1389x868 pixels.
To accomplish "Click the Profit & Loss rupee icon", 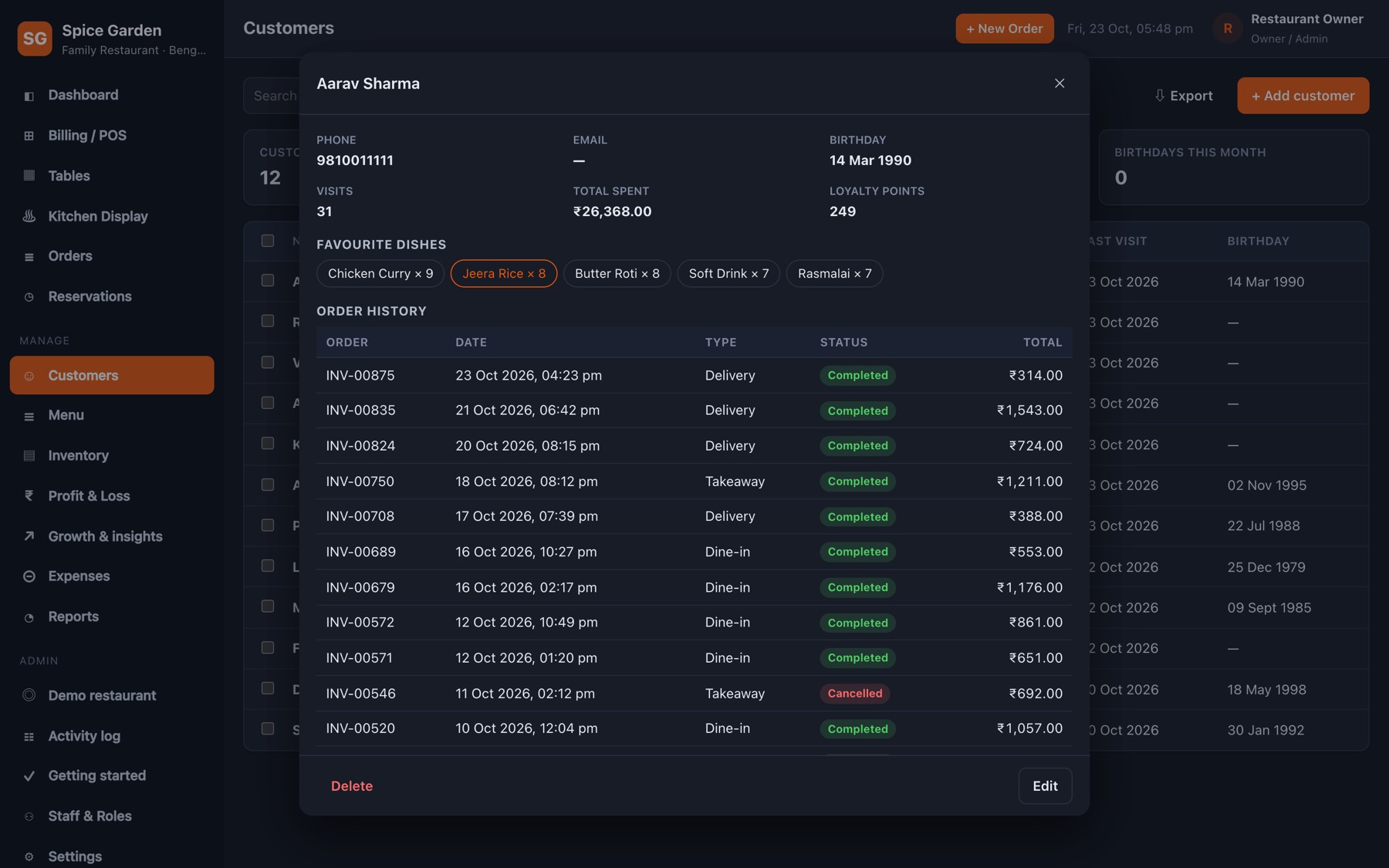I will 29,496.
